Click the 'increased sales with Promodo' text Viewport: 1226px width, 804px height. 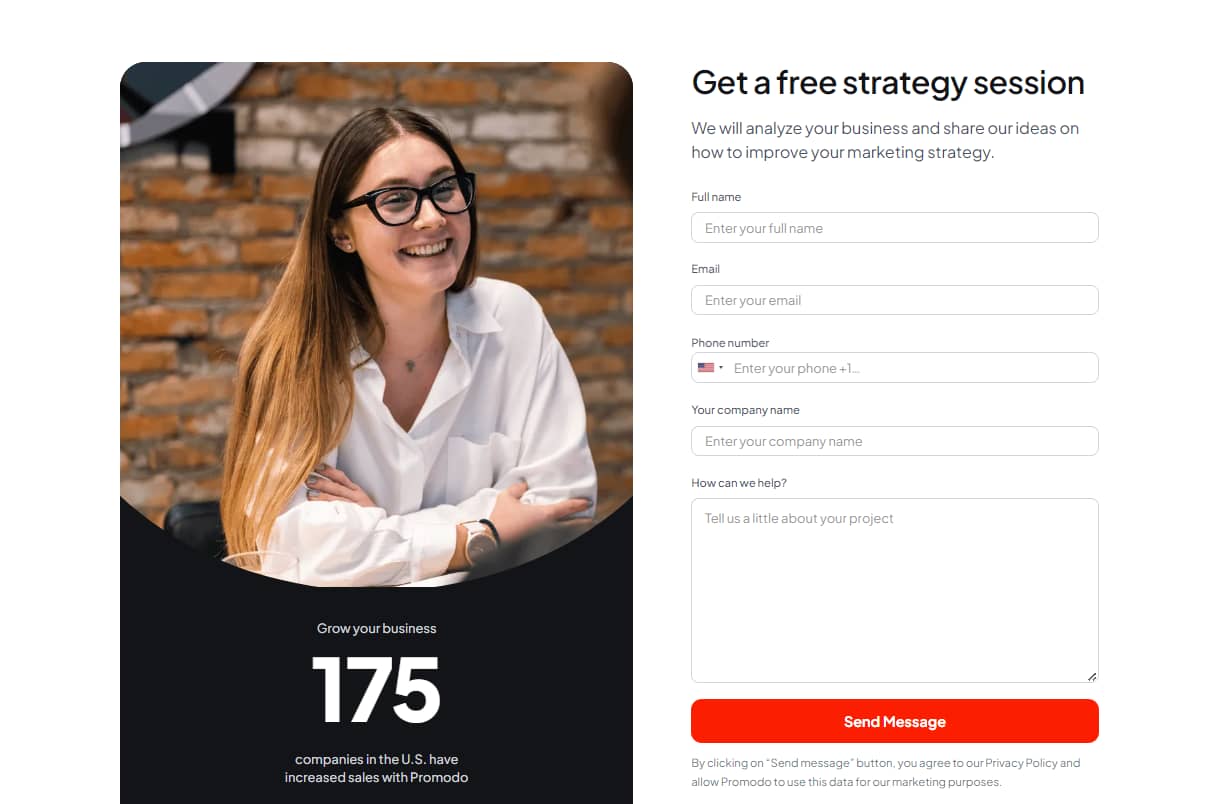click(376, 777)
